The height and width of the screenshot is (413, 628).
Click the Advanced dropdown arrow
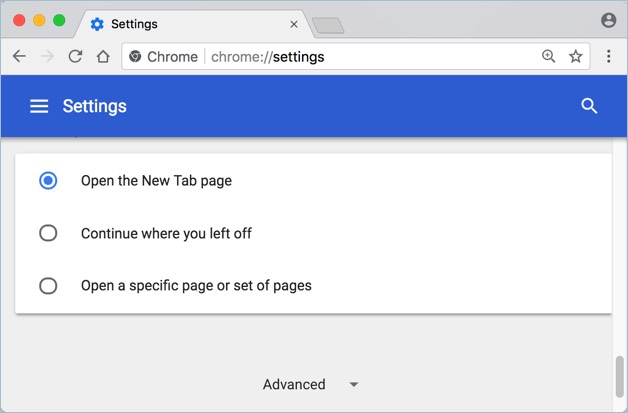pos(353,385)
